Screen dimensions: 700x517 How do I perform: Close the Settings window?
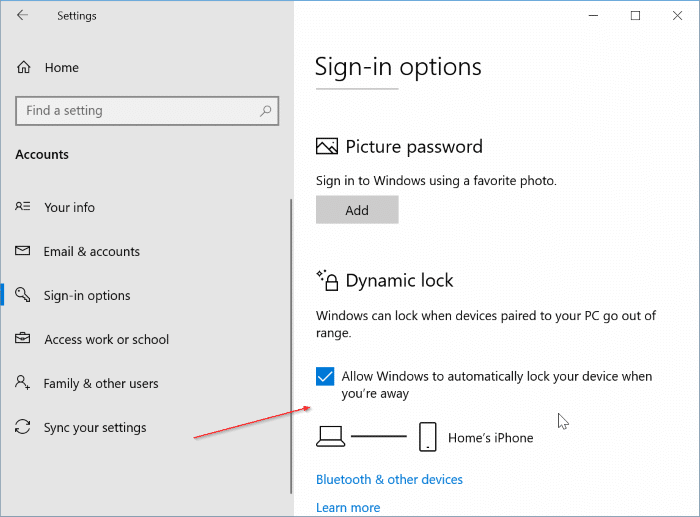point(677,16)
